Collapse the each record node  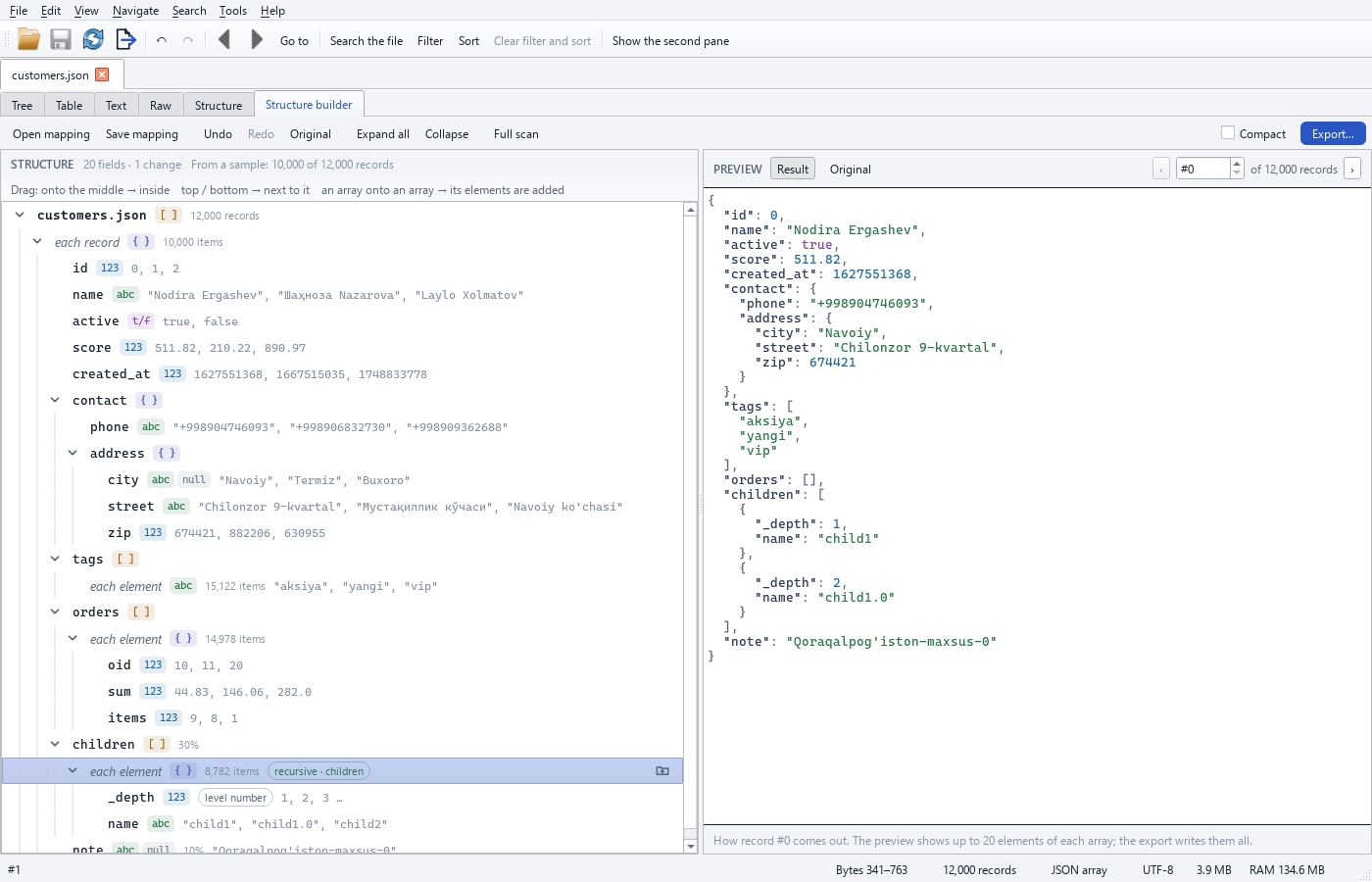(x=37, y=241)
